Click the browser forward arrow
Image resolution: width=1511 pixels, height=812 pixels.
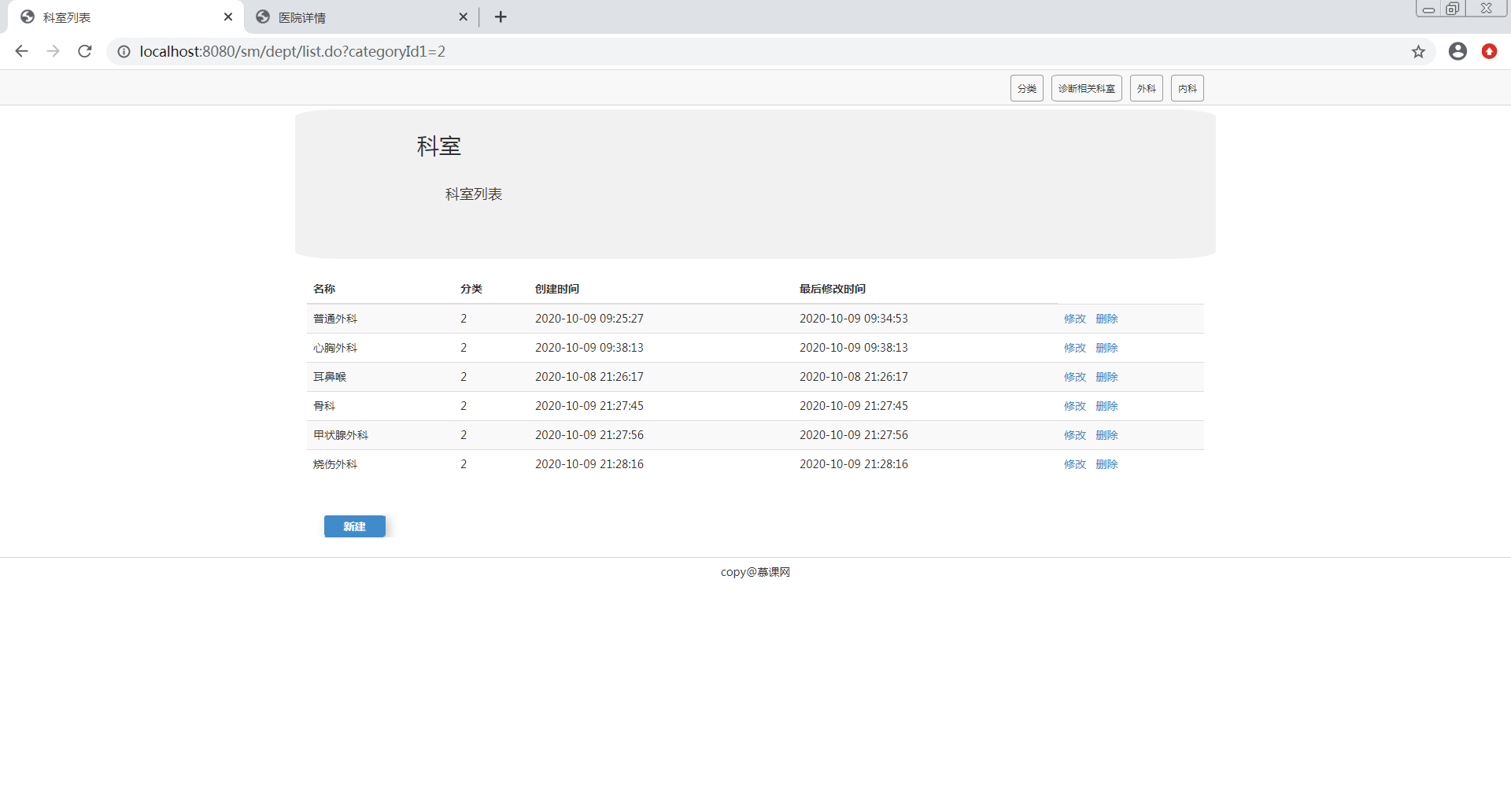click(x=54, y=51)
